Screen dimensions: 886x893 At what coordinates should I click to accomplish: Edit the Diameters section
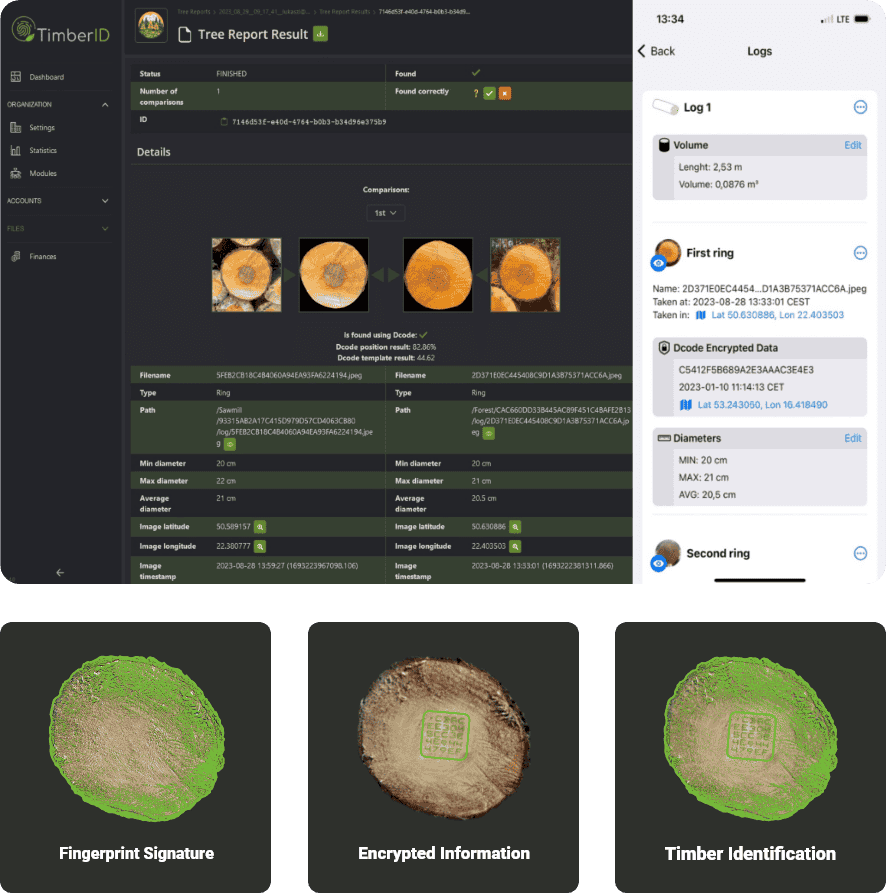(x=852, y=438)
